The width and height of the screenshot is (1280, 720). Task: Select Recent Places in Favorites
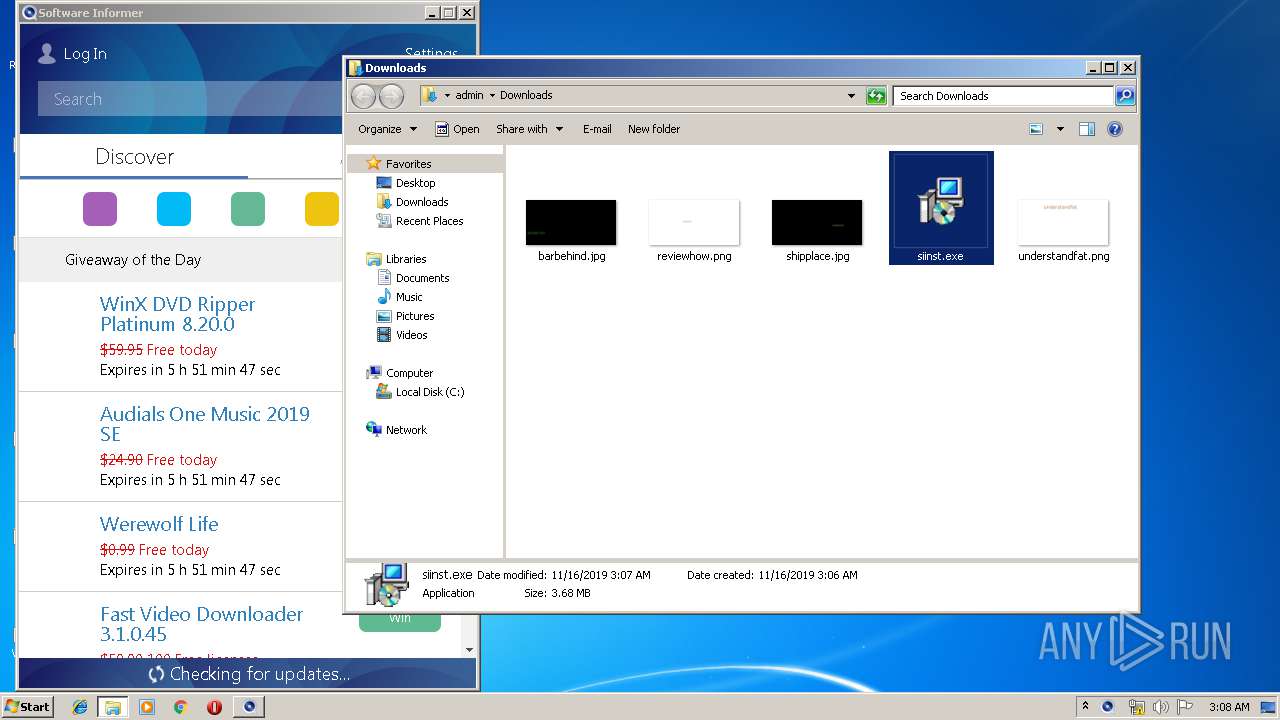point(429,221)
